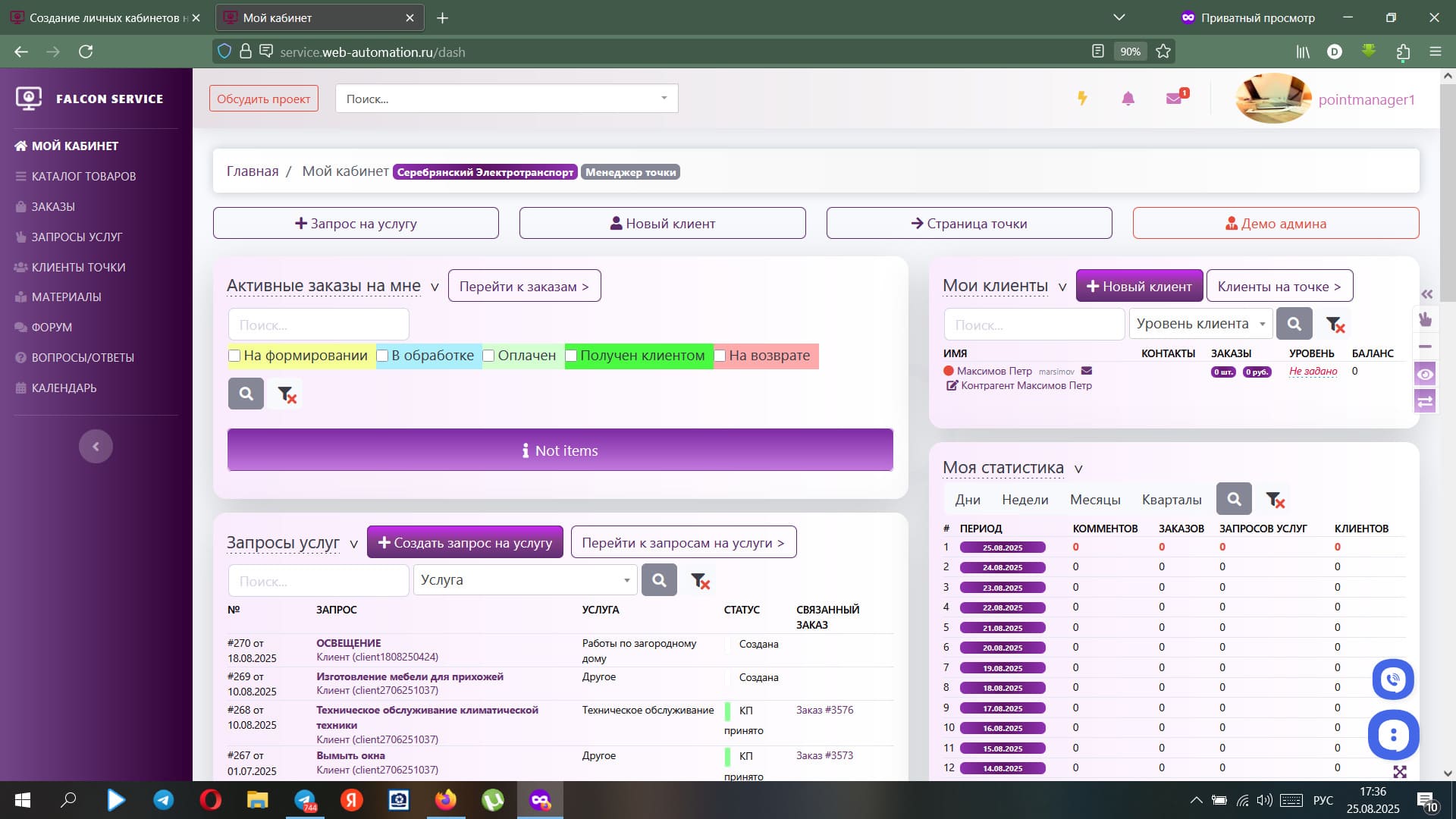The width and height of the screenshot is (1456, 819).
Task: Tick the Получен клиентом checkbox
Action: coord(572,356)
